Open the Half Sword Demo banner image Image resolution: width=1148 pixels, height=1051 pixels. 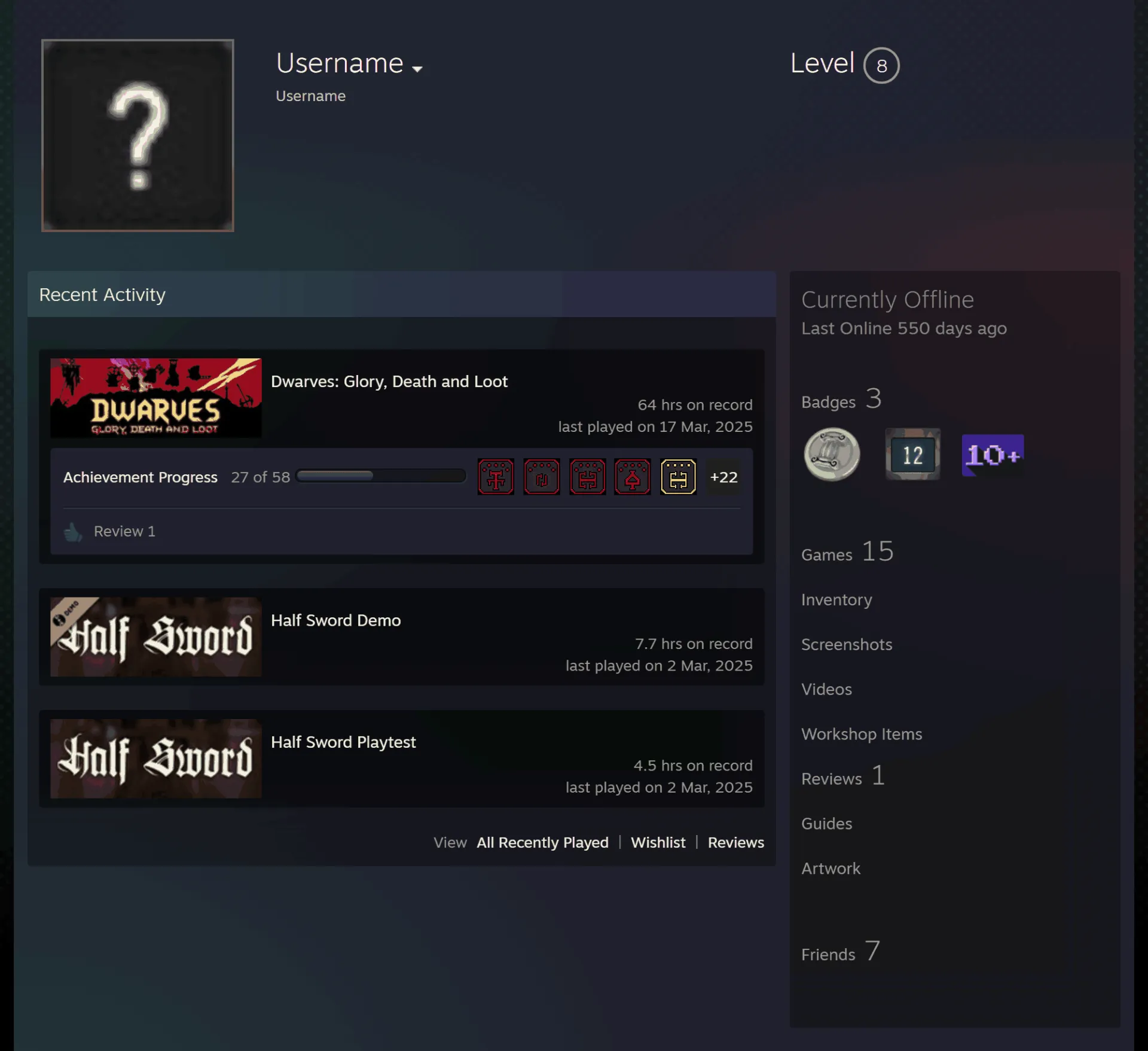coord(155,636)
